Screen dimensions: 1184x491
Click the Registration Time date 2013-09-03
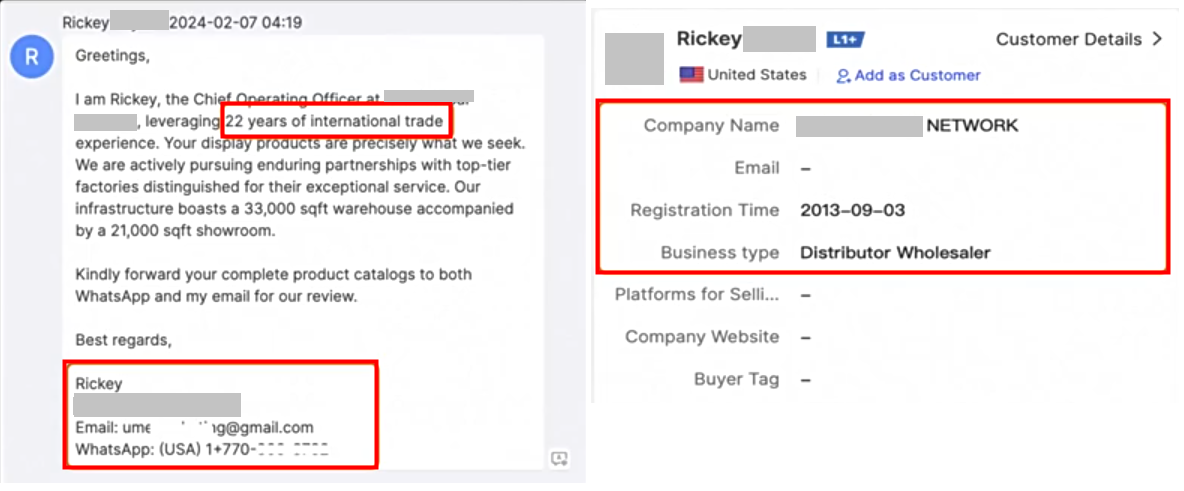853,211
